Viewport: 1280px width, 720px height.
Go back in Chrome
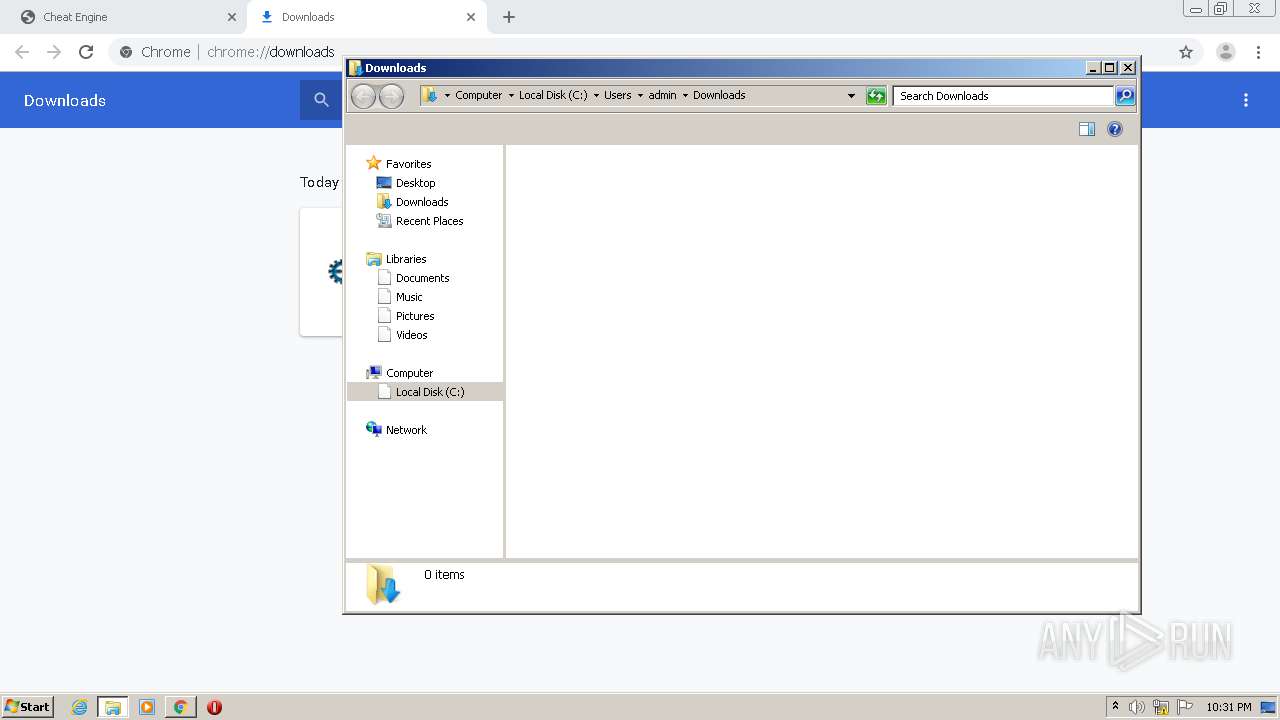[22, 52]
